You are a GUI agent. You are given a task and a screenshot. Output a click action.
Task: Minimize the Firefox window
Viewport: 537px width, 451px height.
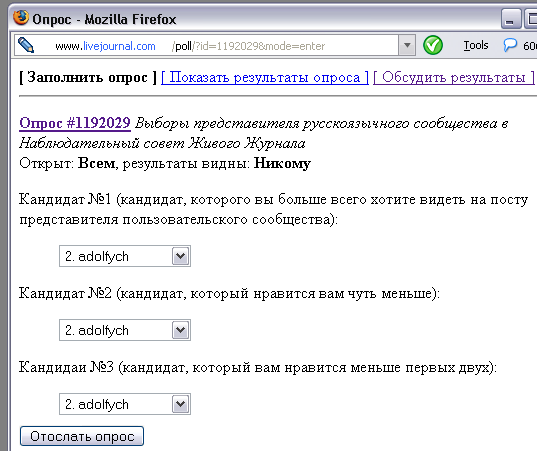[x=510, y=19]
